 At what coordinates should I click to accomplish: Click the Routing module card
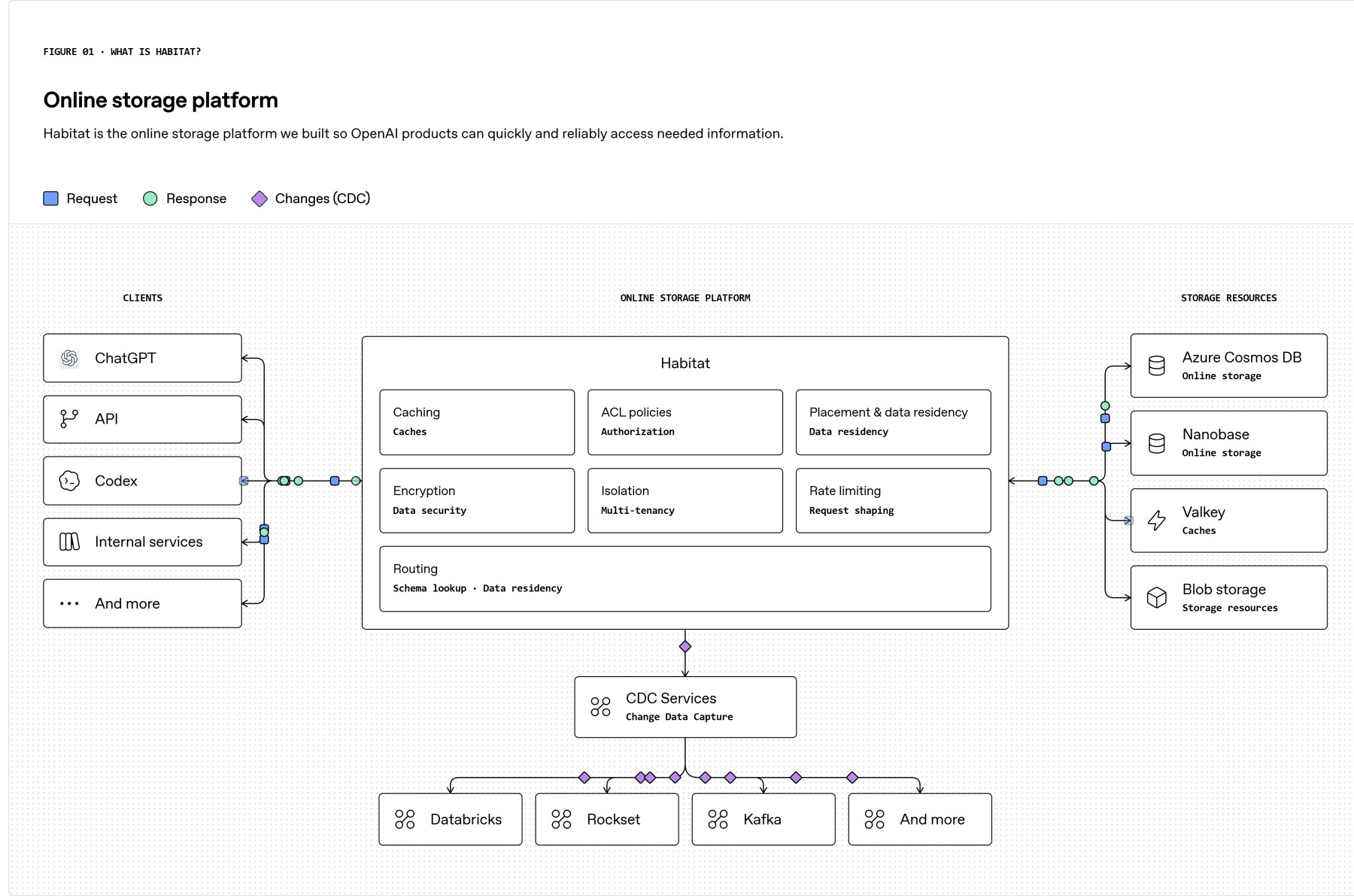pyautogui.click(x=685, y=579)
